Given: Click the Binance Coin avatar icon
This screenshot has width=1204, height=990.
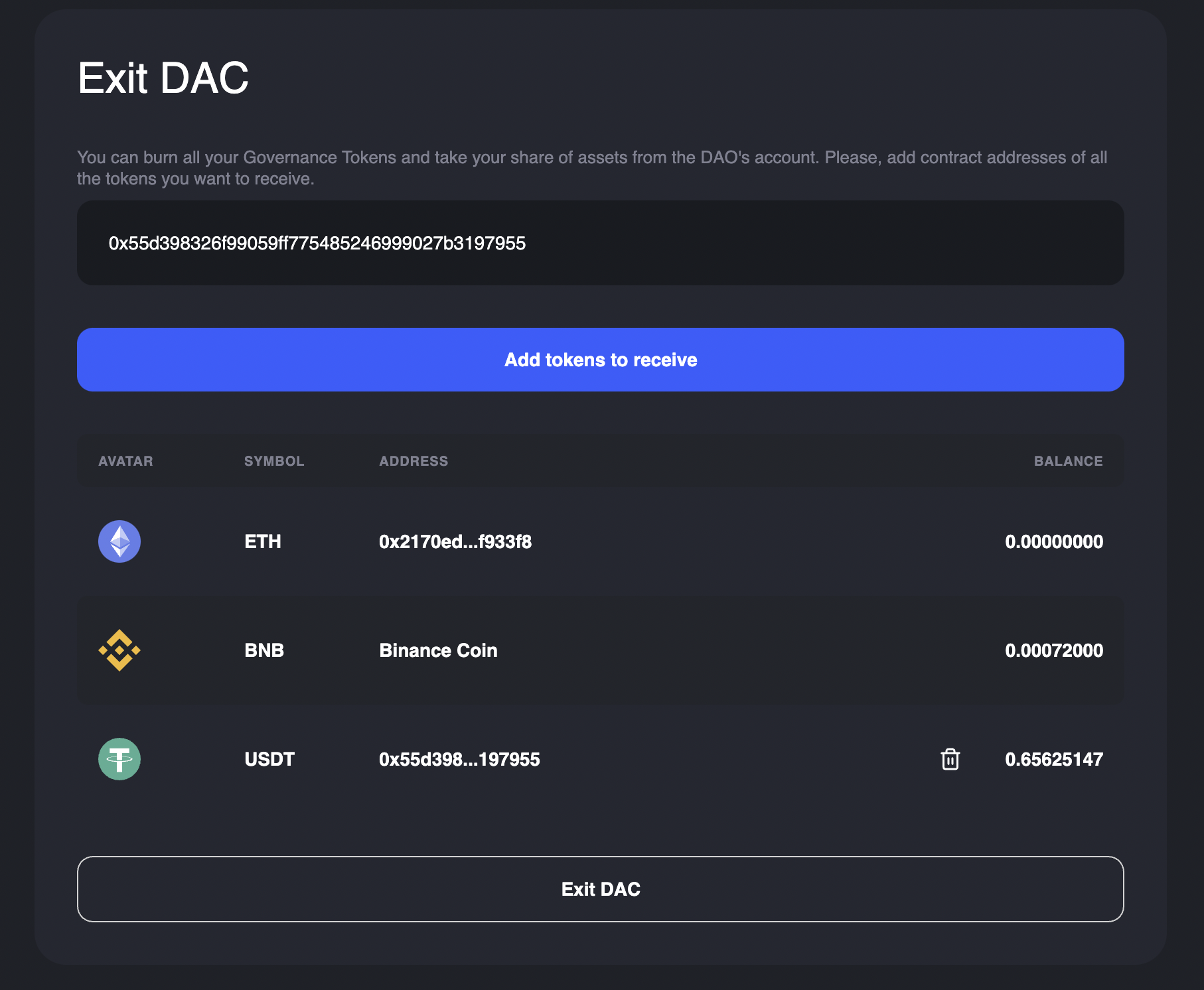Looking at the screenshot, I should [x=119, y=650].
